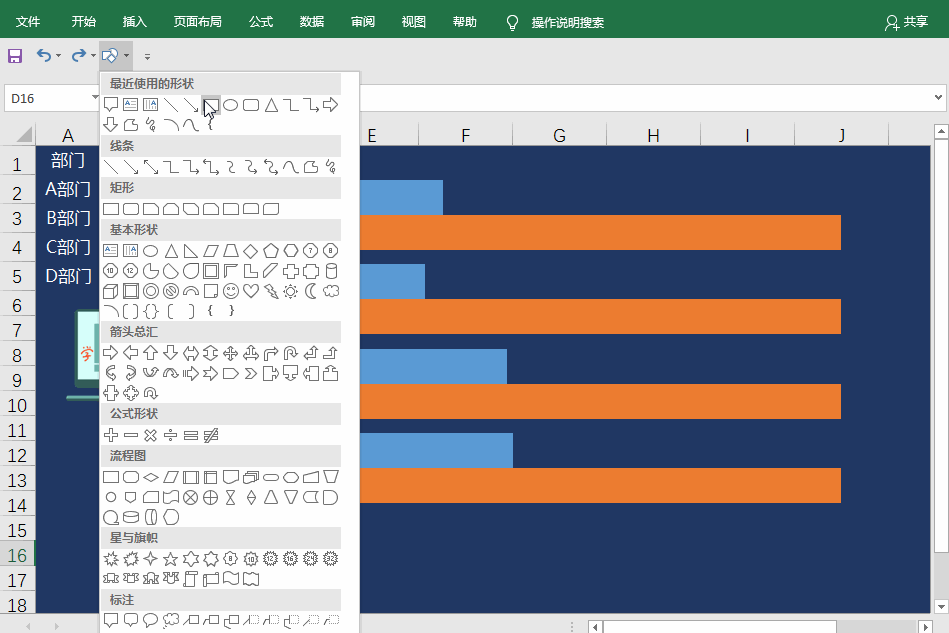949x633 pixels.
Task: Click the Shapes icon in quick access toolbar
Action: pos(110,56)
